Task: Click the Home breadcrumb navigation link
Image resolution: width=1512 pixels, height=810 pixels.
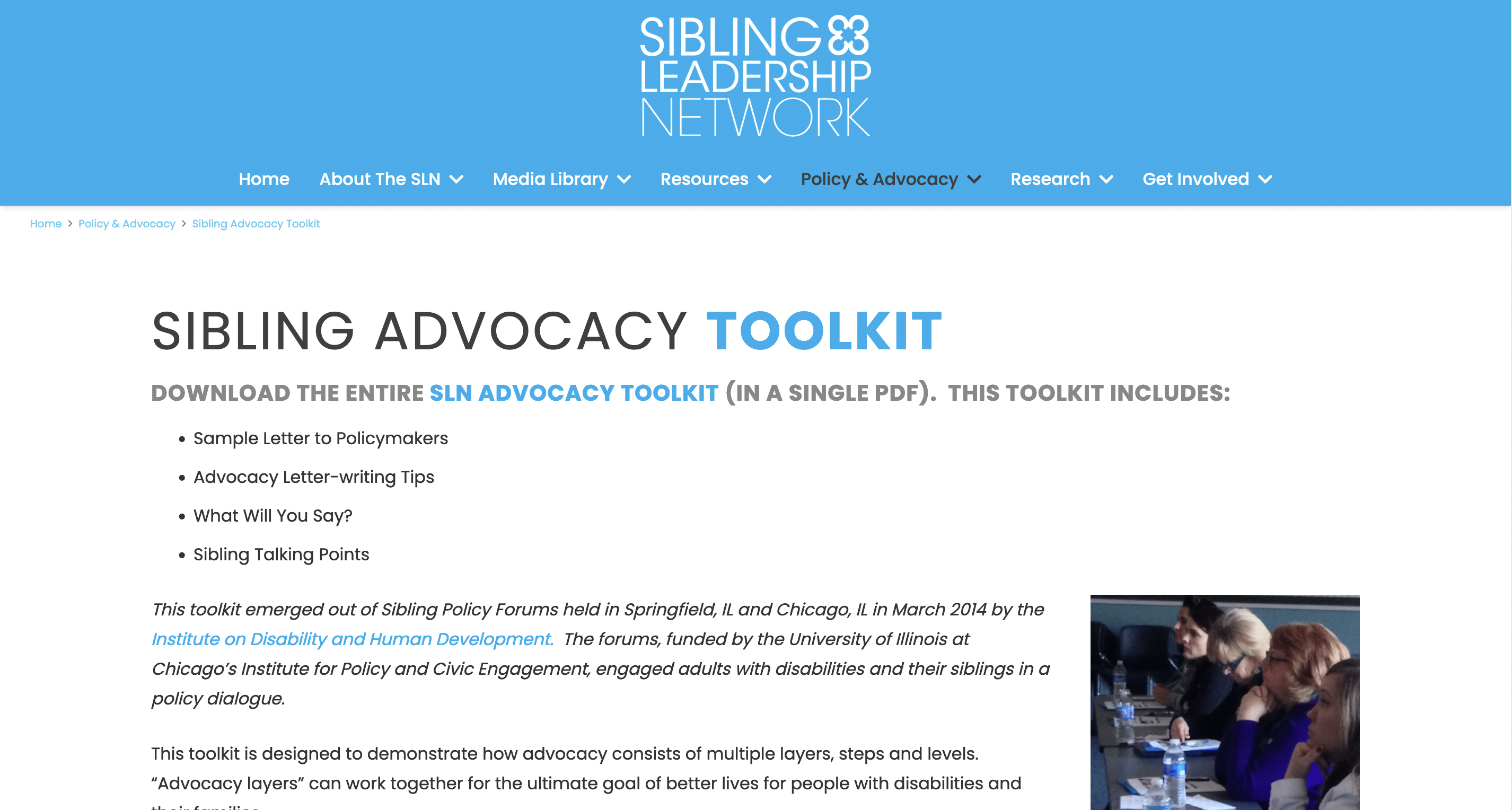Action: click(46, 223)
